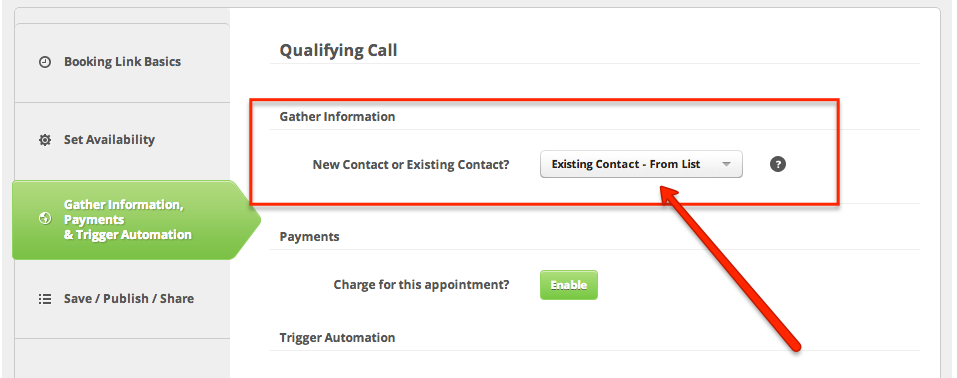Click the globe icon in the green tab

point(45,219)
